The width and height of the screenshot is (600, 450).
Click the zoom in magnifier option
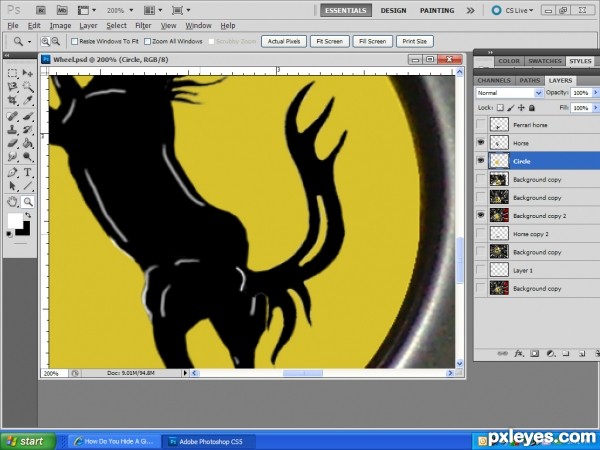coord(45,41)
